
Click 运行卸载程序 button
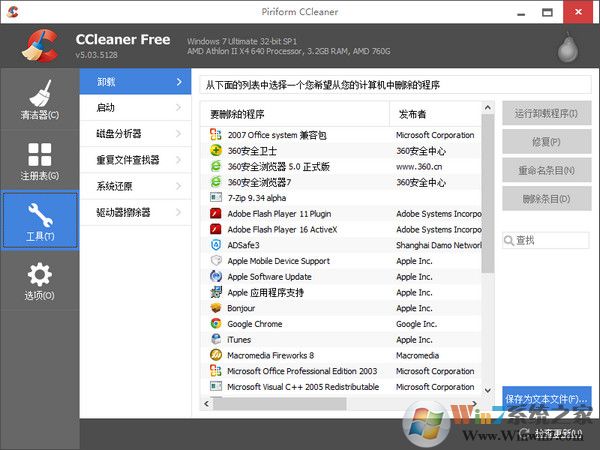click(x=546, y=113)
